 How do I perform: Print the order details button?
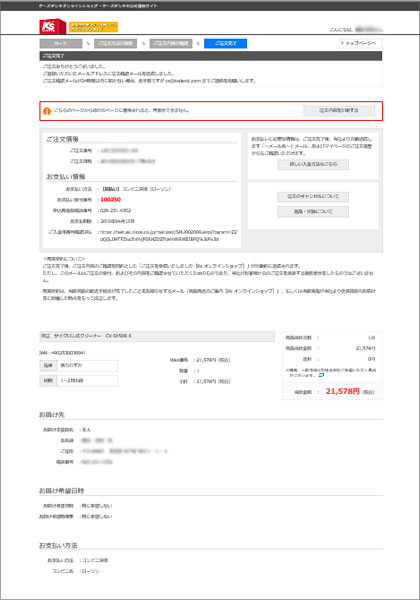click(339, 111)
